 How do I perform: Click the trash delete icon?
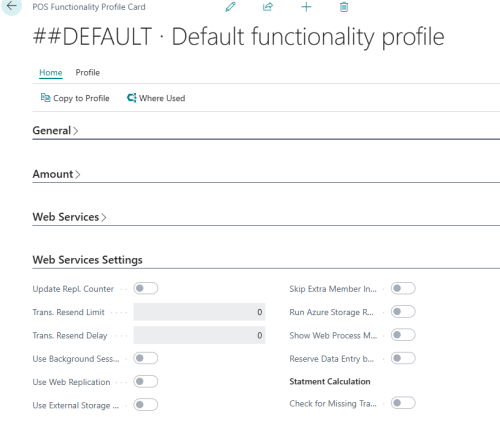[x=344, y=7]
